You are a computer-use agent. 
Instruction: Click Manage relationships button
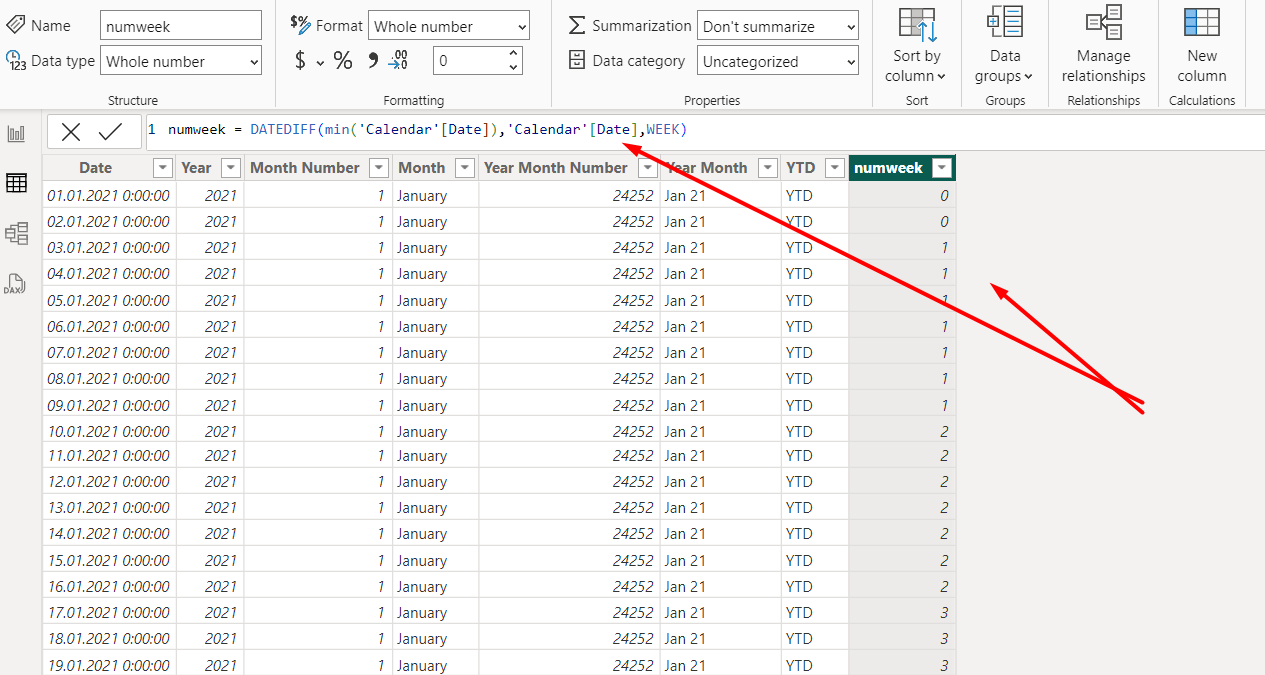click(x=1103, y=45)
